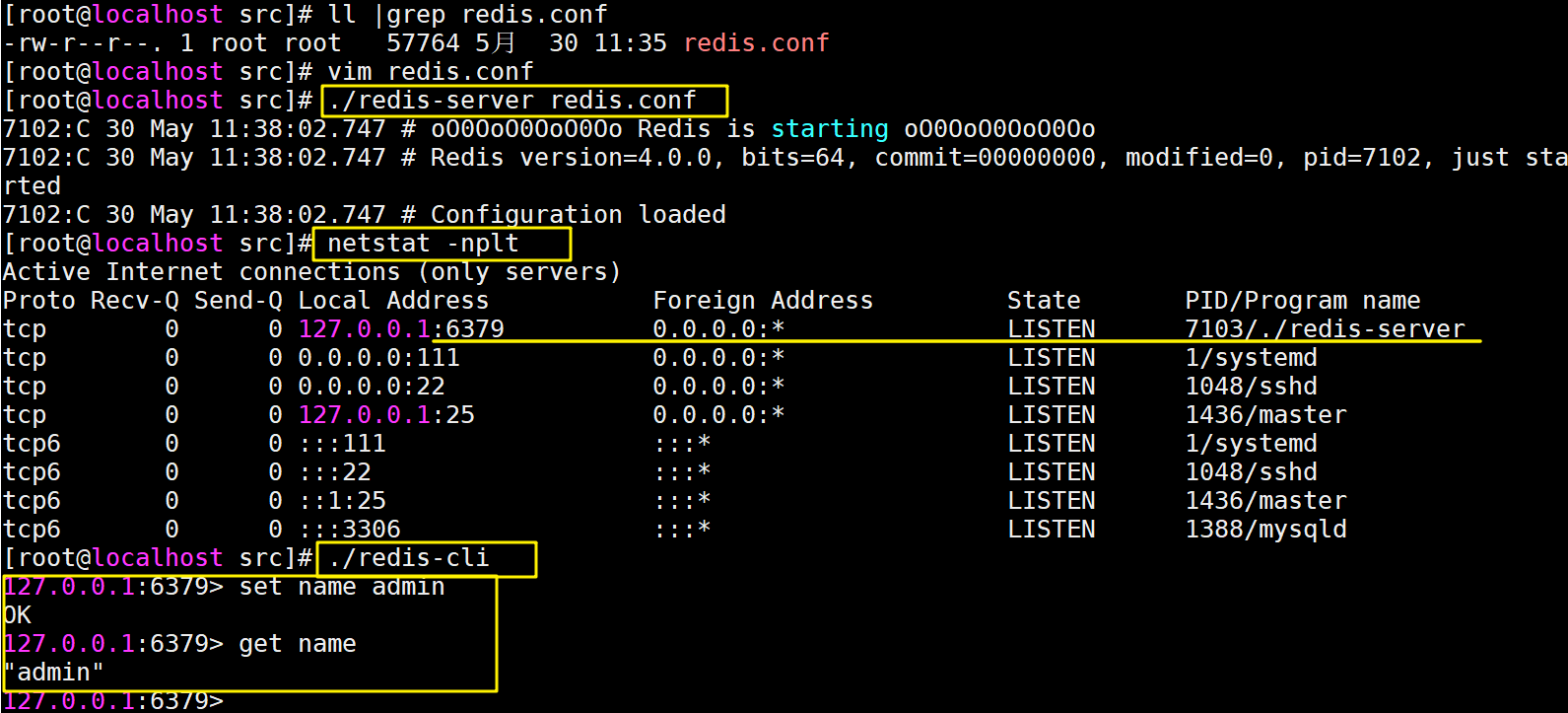
Task: Click the "Recv-Q" column header
Action: pyautogui.click(x=135, y=301)
